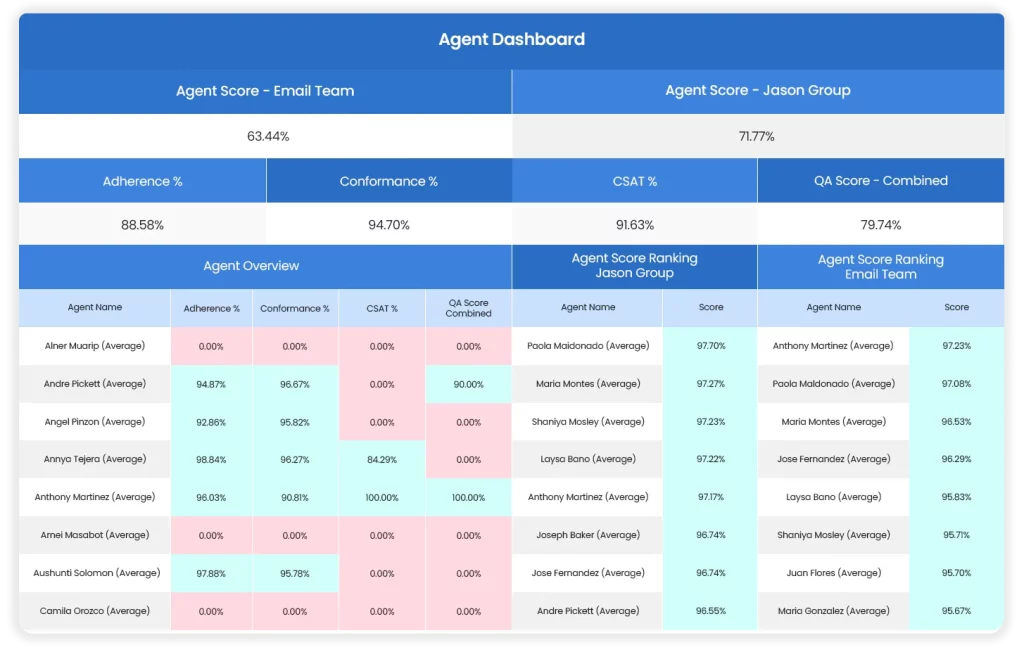Select Andre Pickett in the Agent Overview table

click(95, 384)
